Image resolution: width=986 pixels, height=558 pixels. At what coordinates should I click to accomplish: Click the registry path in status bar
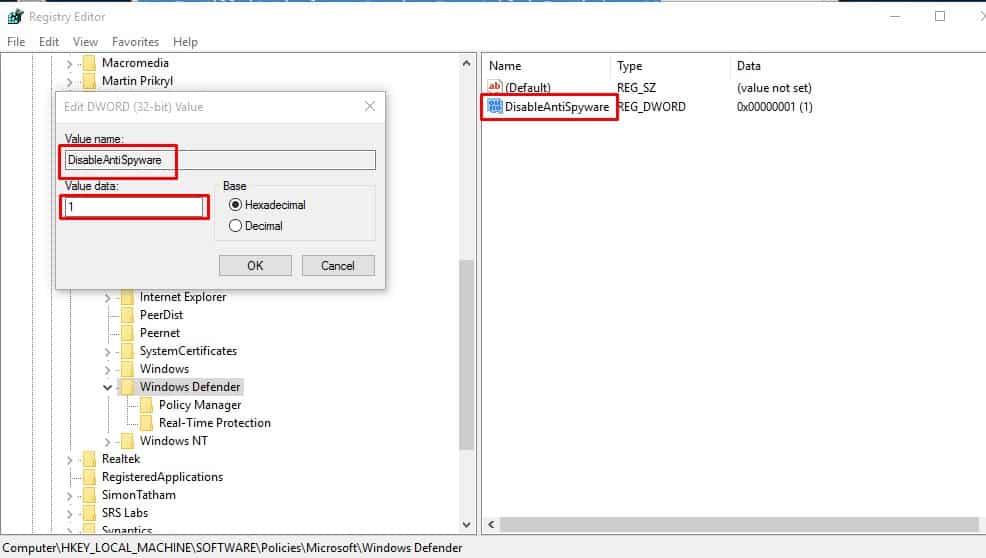tap(233, 547)
